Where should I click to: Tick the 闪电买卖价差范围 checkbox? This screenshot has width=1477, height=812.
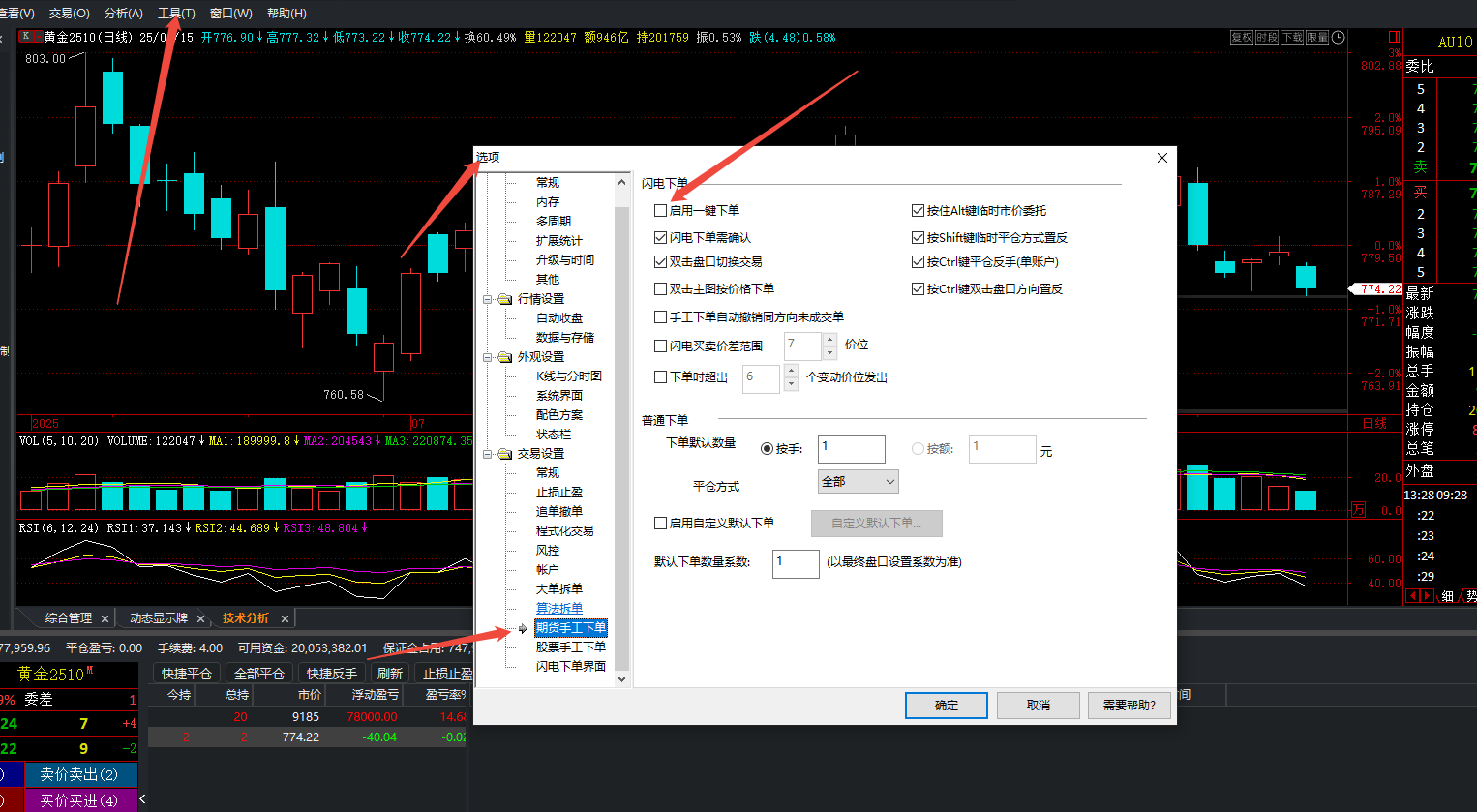(x=661, y=346)
